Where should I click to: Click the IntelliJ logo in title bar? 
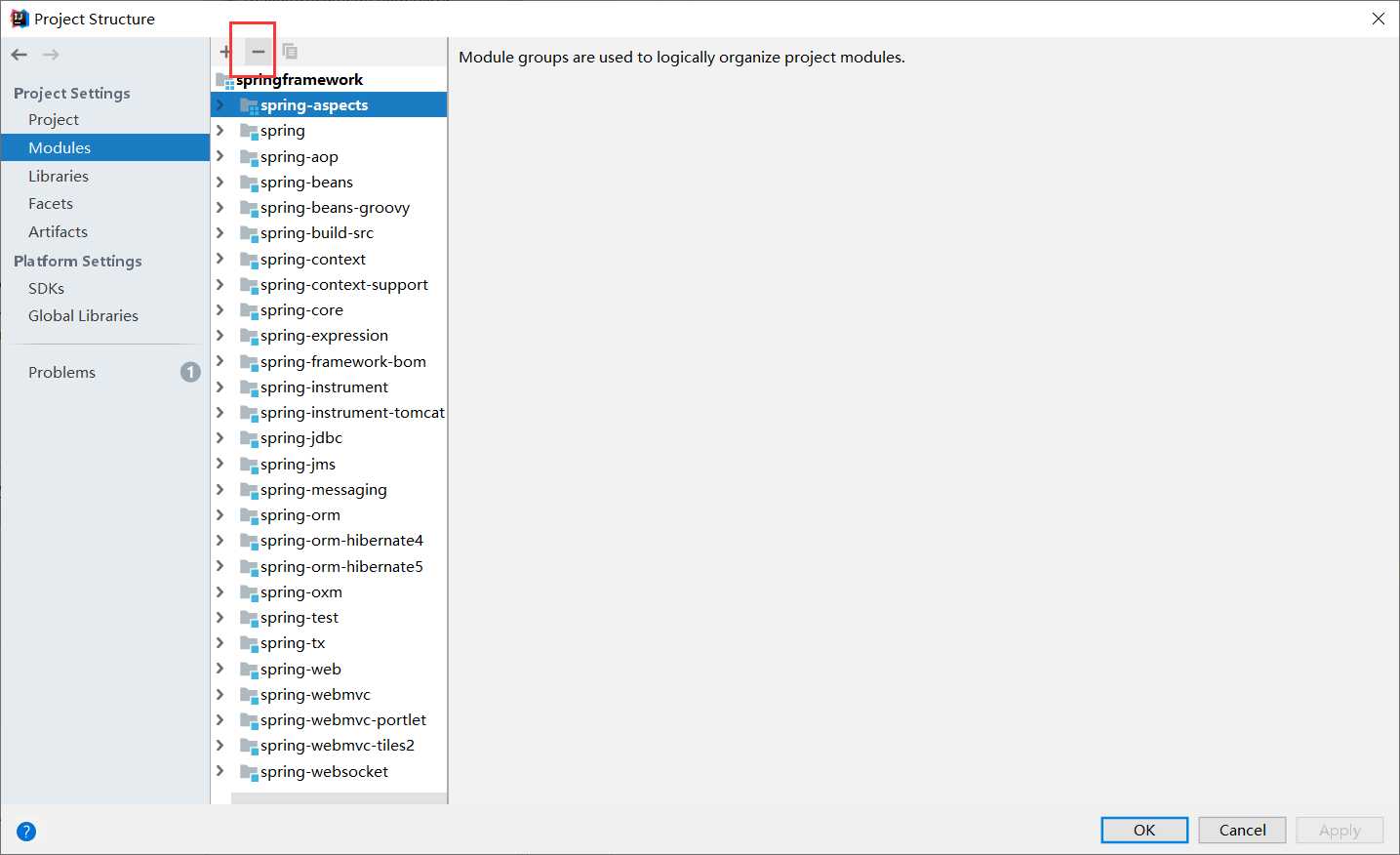(19, 19)
